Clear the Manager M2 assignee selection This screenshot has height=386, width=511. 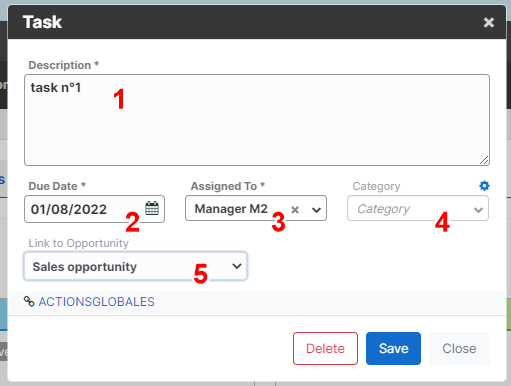[295, 210]
